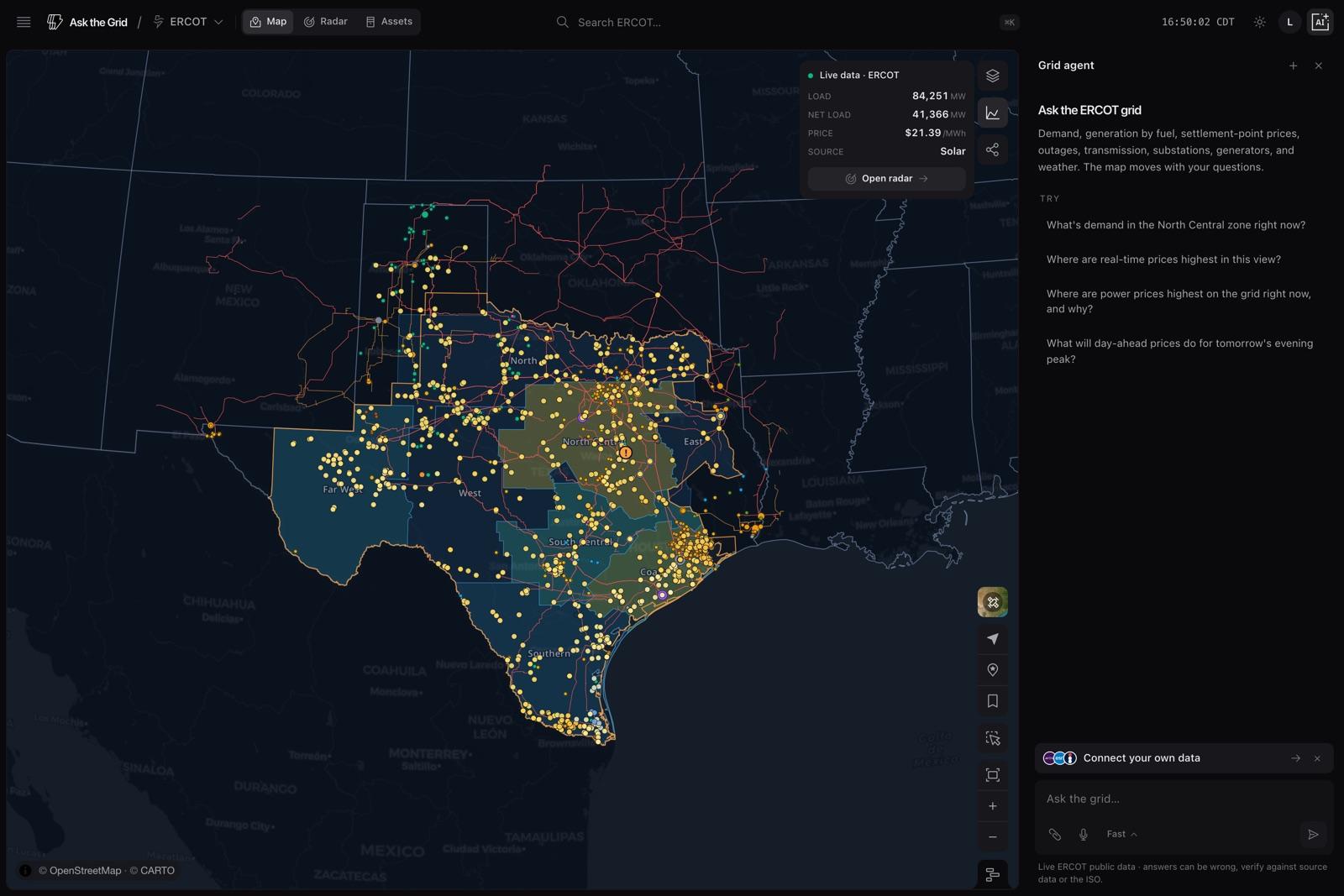Open the CARTO attribution link
The height and width of the screenshot is (896, 1344).
pyautogui.click(x=152, y=871)
